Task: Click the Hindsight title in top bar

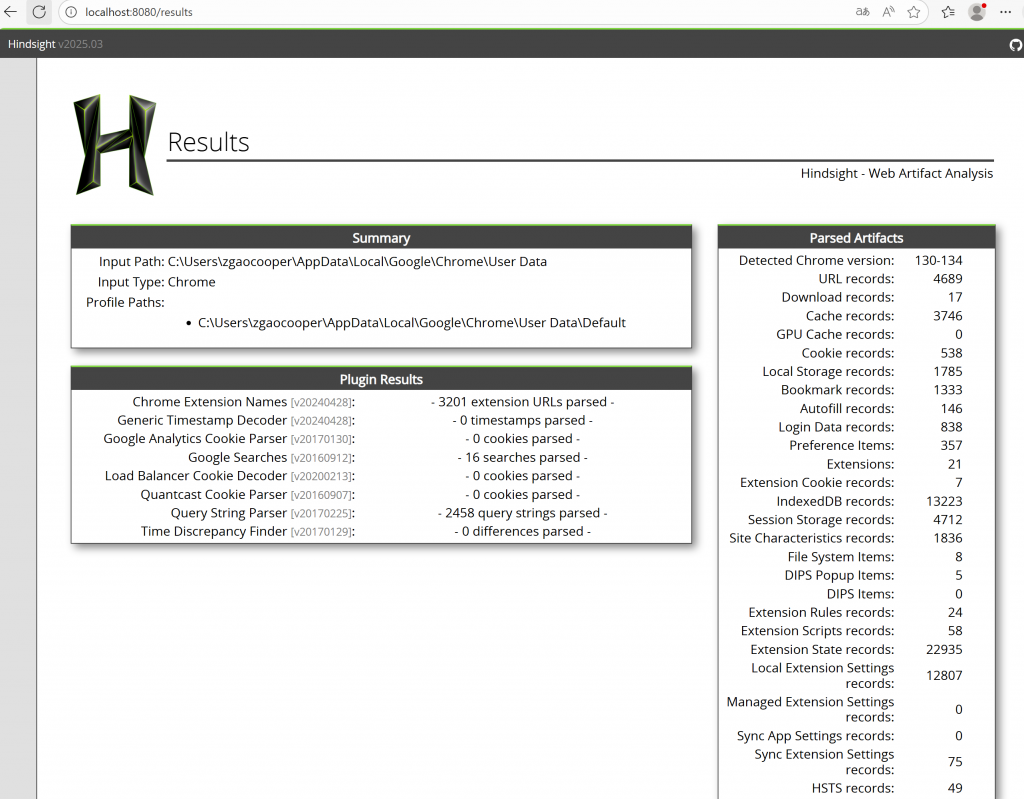Action: coord(32,44)
